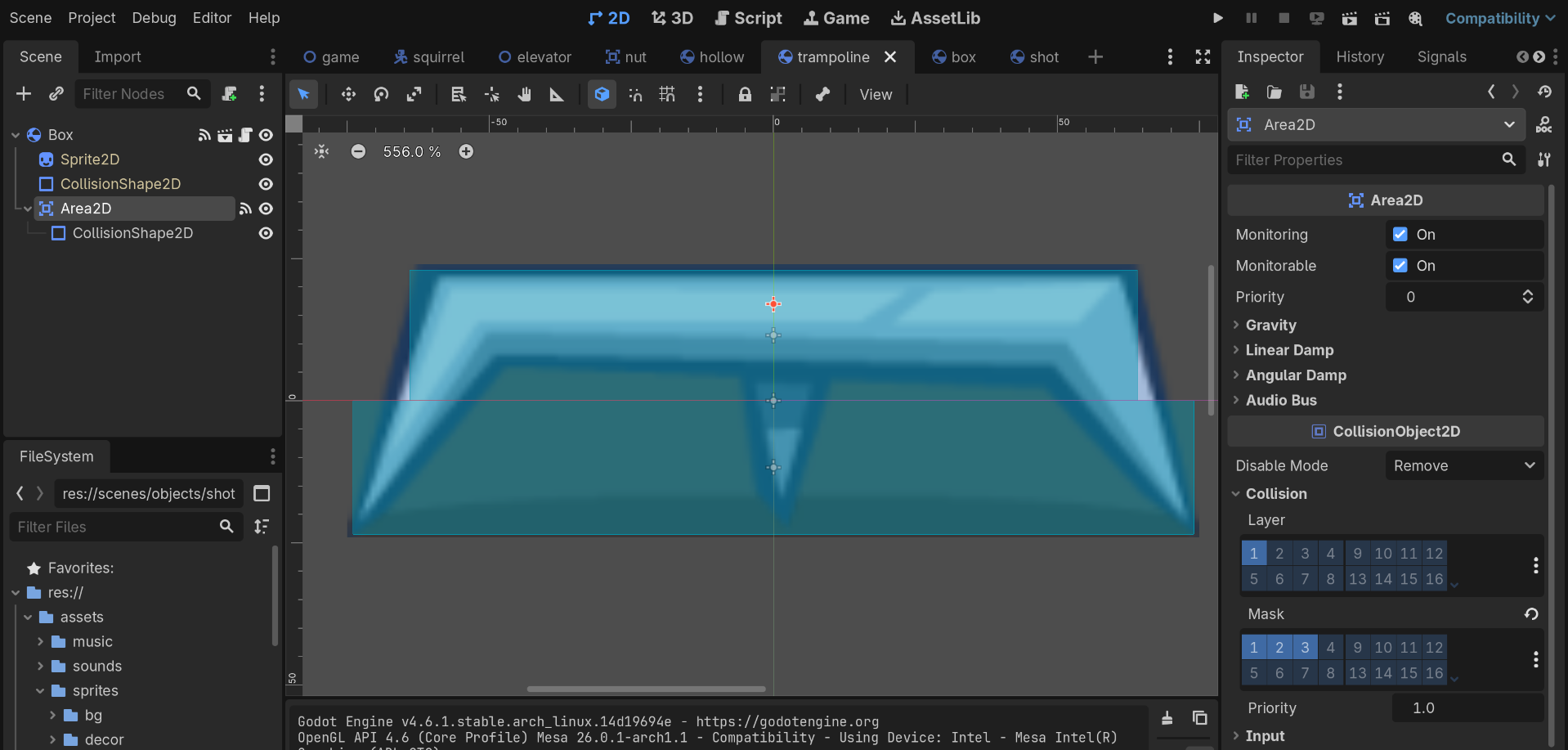Screen dimensions: 1568x750
Task: Toggle visibility of Sprite2D node
Action: click(x=266, y=159)
